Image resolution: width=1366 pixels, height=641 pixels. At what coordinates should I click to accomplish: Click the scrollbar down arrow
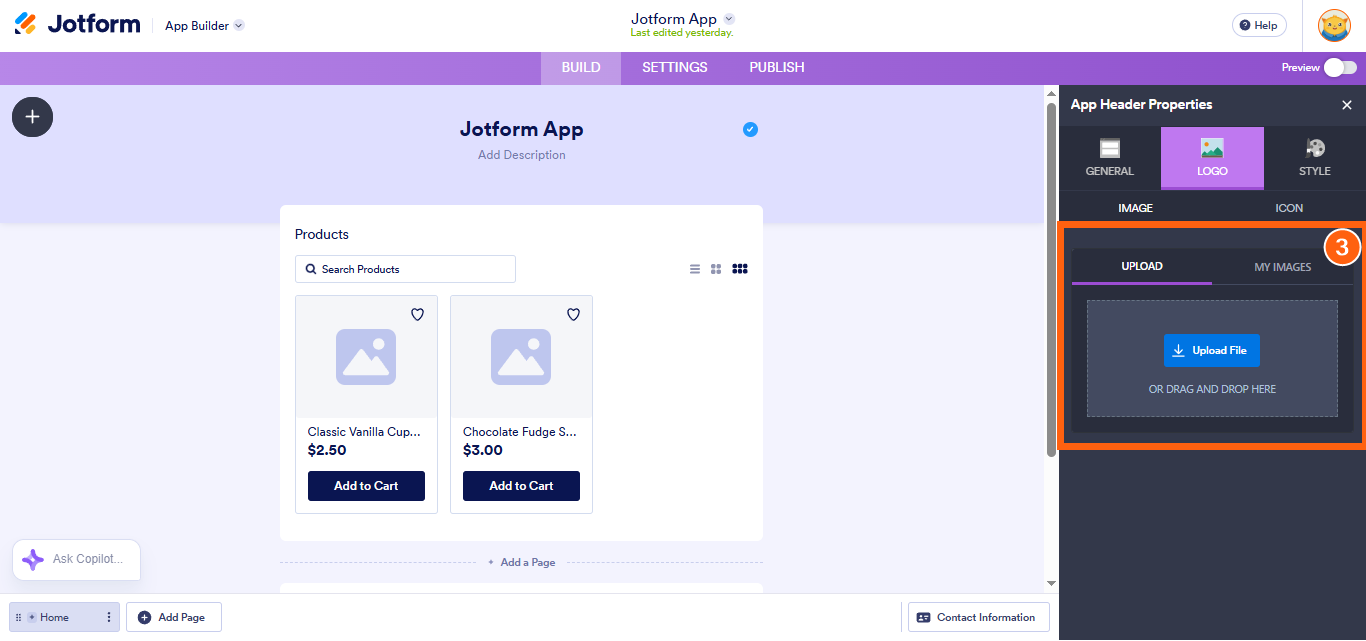(1051, 584)
